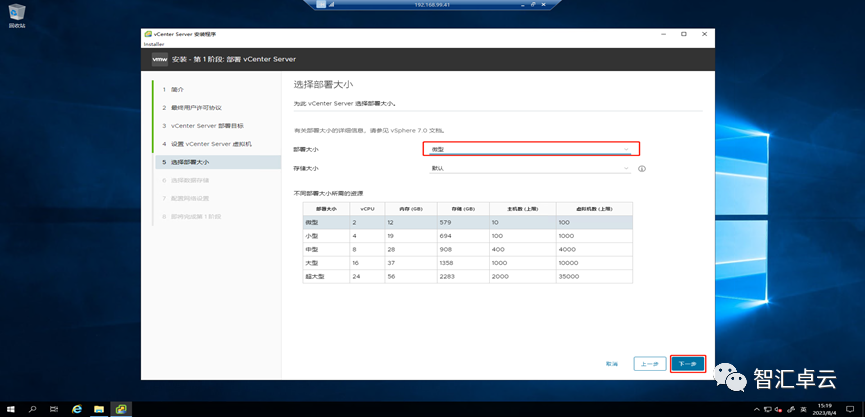Click storage value 694 in 小型 row
Screen dimensions: 865x417
click(x=445, y=236)
